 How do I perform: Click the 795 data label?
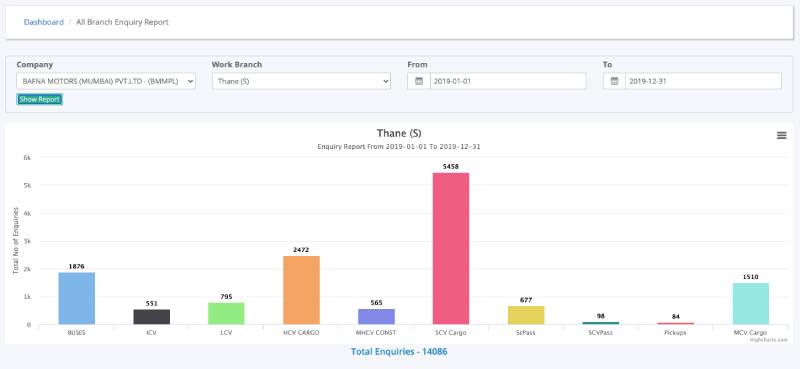tap(226, 297)
